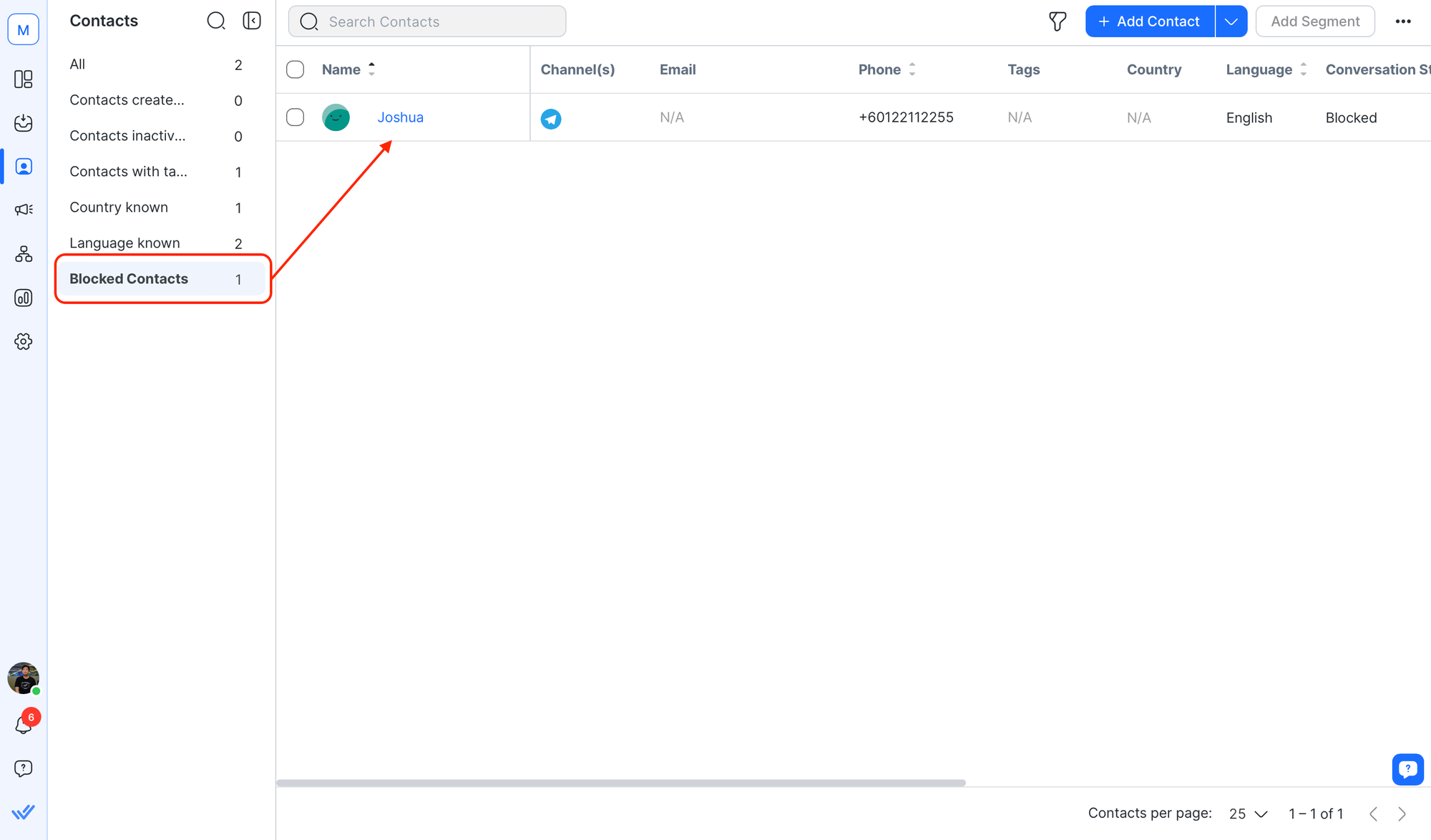Open the Settings gear icon

23,341
